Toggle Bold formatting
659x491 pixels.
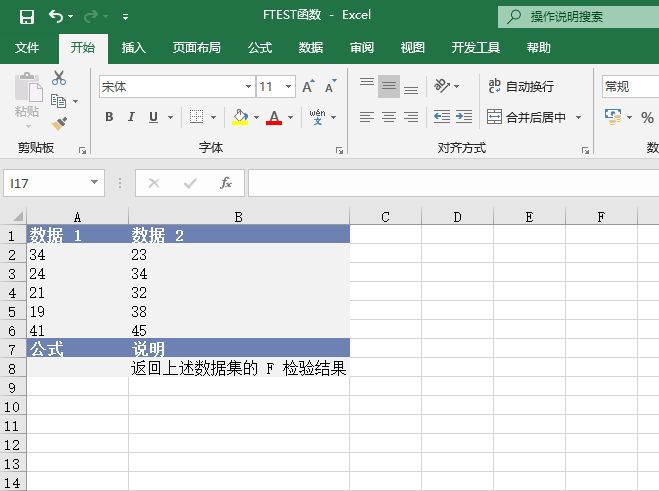pos(109,117)
